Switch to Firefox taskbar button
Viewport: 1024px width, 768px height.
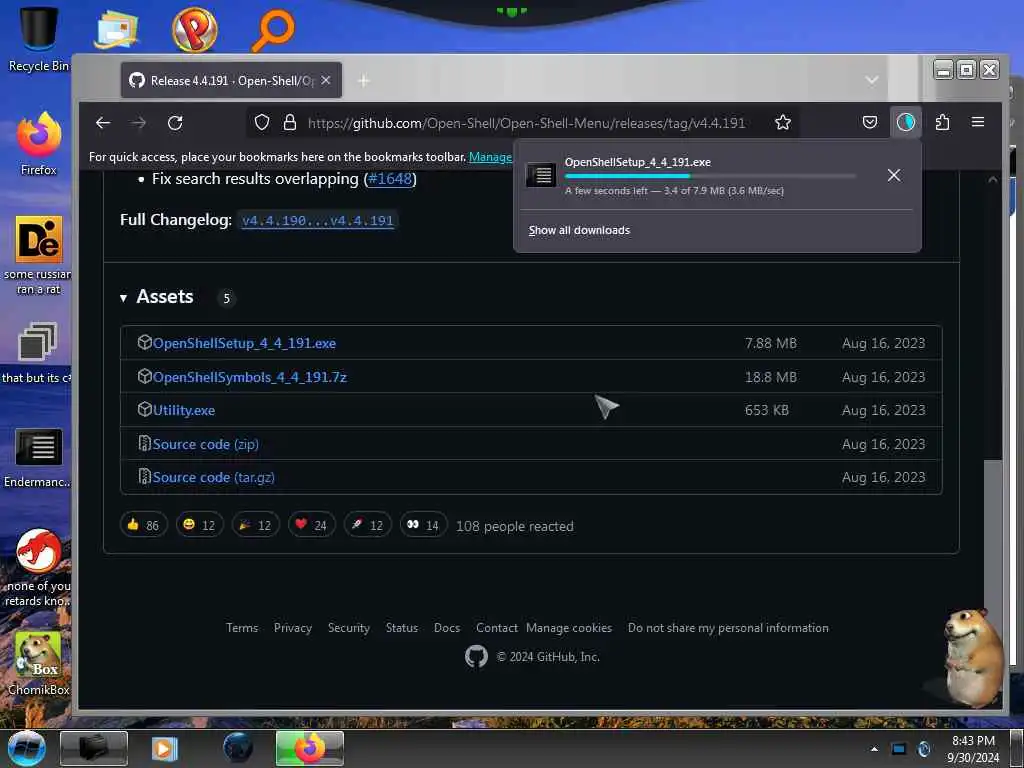tap(310, 748)
